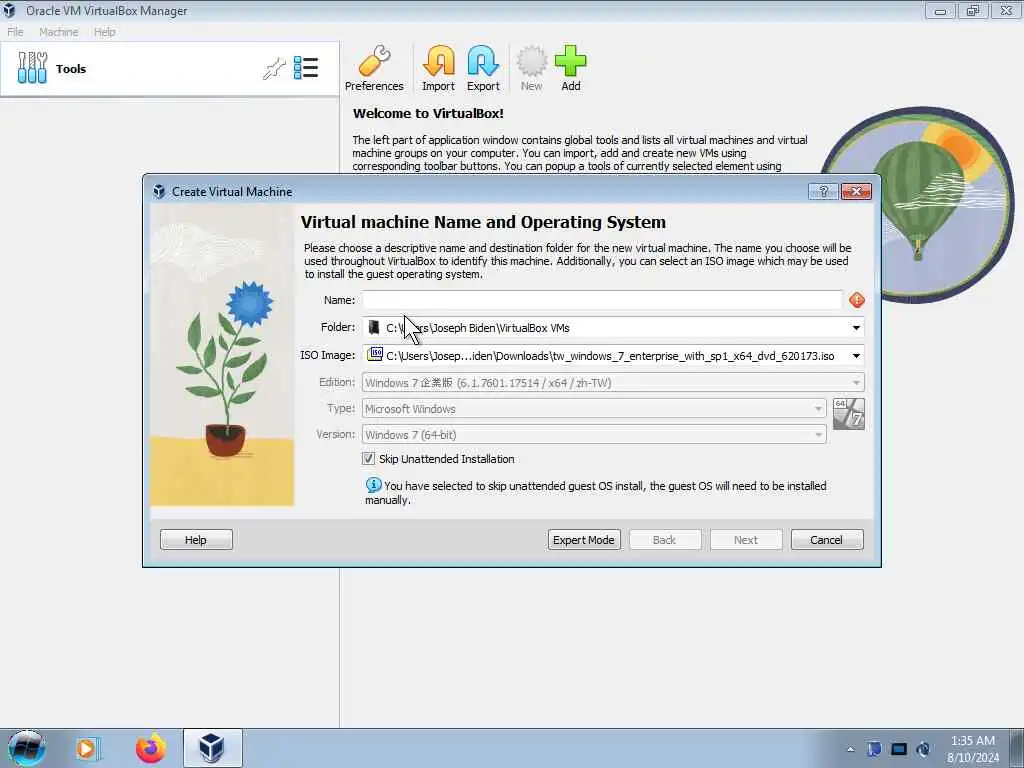The width and height of the screenshot is (1024, 768).
Task: Click the VirtualBox taskbar icon
Action: pos(212,748)
